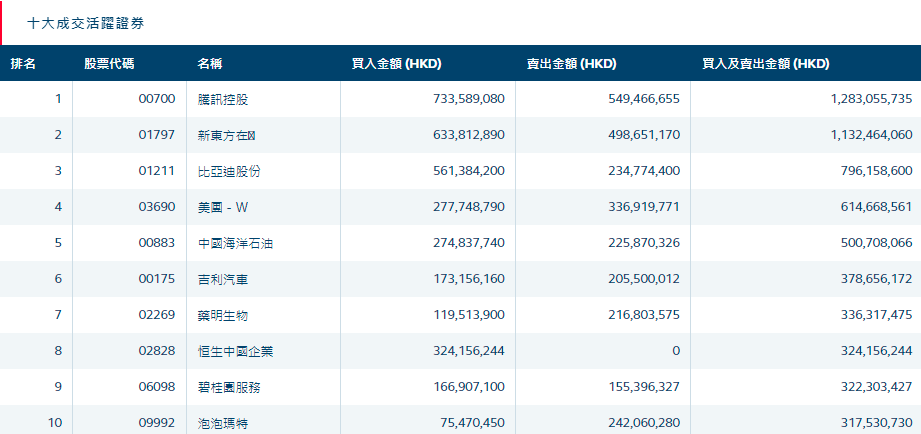Select stock code 03690
Viewport: 921px width, 434px height.
(x=157, y=207)
